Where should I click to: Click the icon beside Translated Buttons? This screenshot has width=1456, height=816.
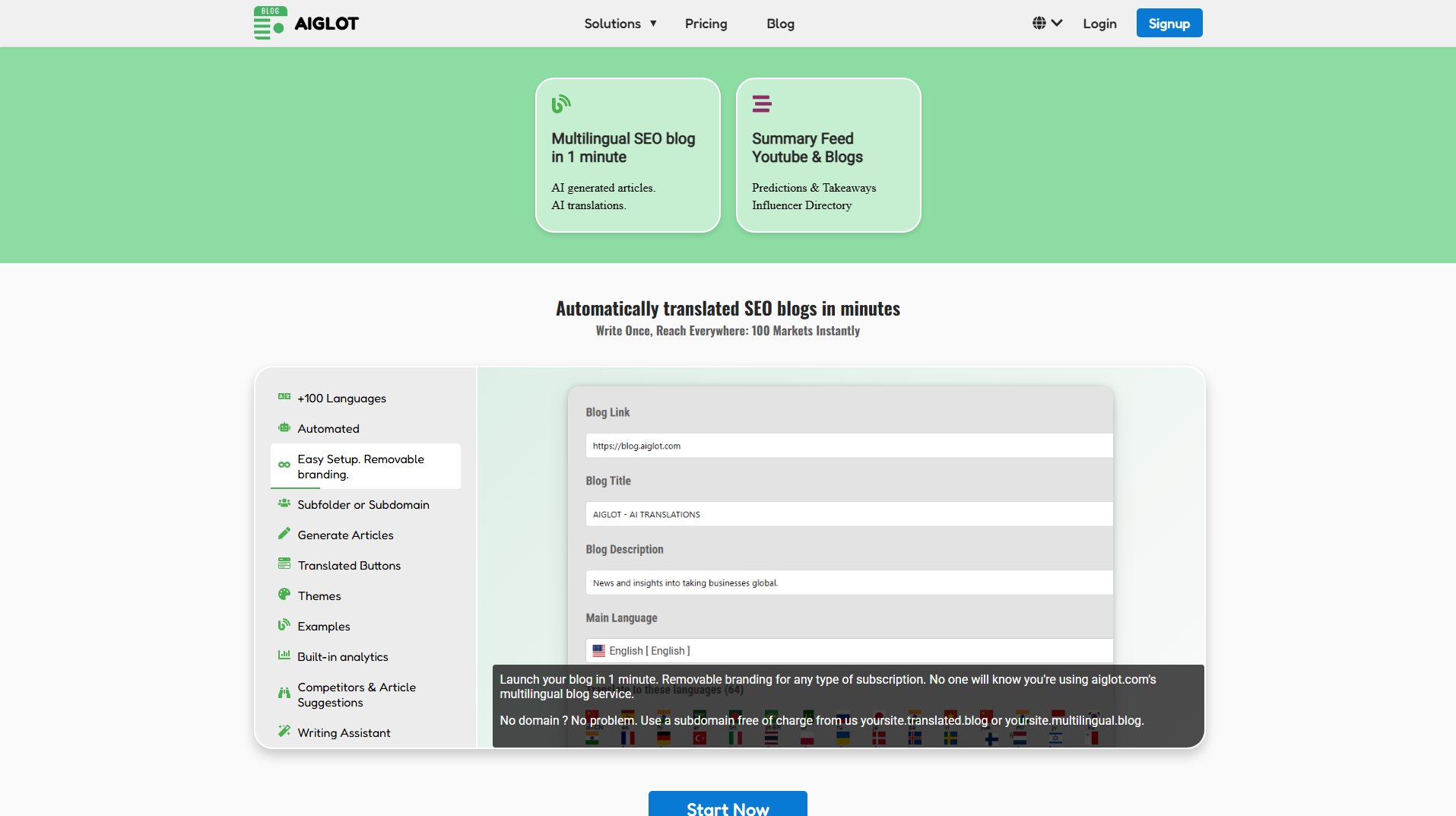(x=284, y=564)
